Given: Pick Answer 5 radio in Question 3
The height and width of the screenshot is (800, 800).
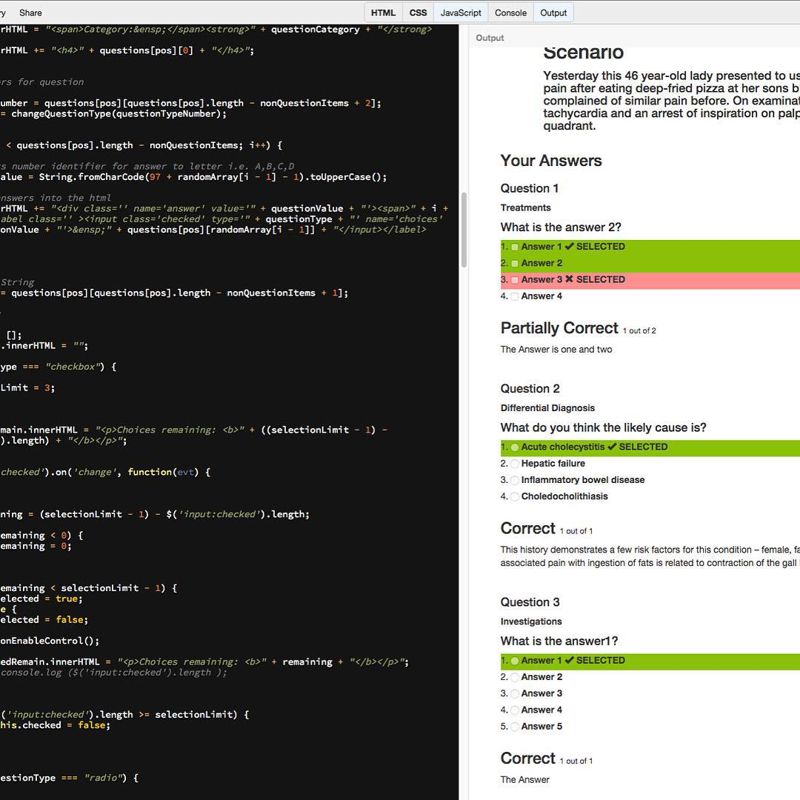Looking at the screenshot, I should coord(515,727).
